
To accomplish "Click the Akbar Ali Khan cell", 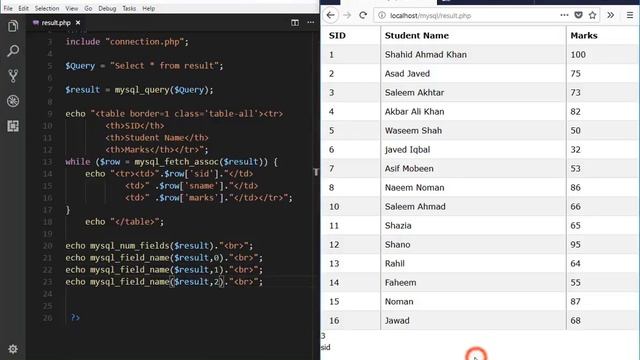I will coord(473,111).
